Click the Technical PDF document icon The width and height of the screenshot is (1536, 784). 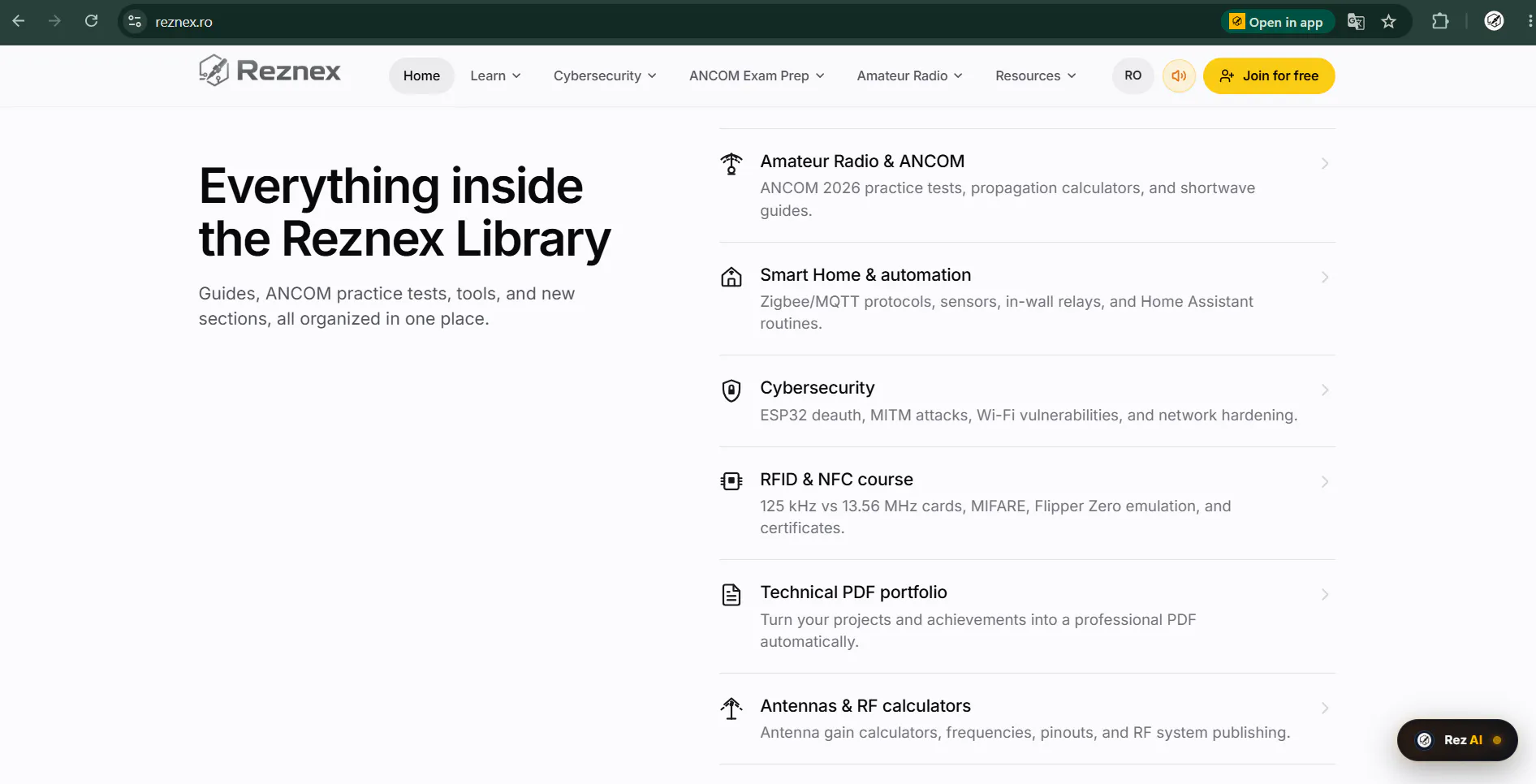pyautogui.click(x=731, y=595)
